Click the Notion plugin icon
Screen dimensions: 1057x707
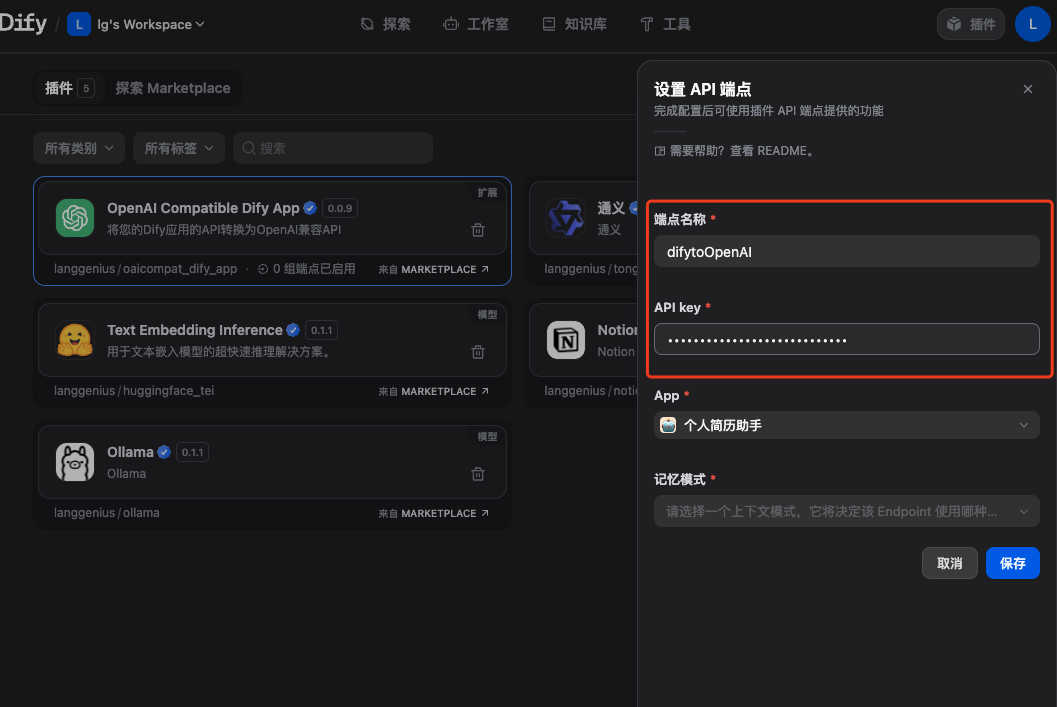click(x=565, y=340)
